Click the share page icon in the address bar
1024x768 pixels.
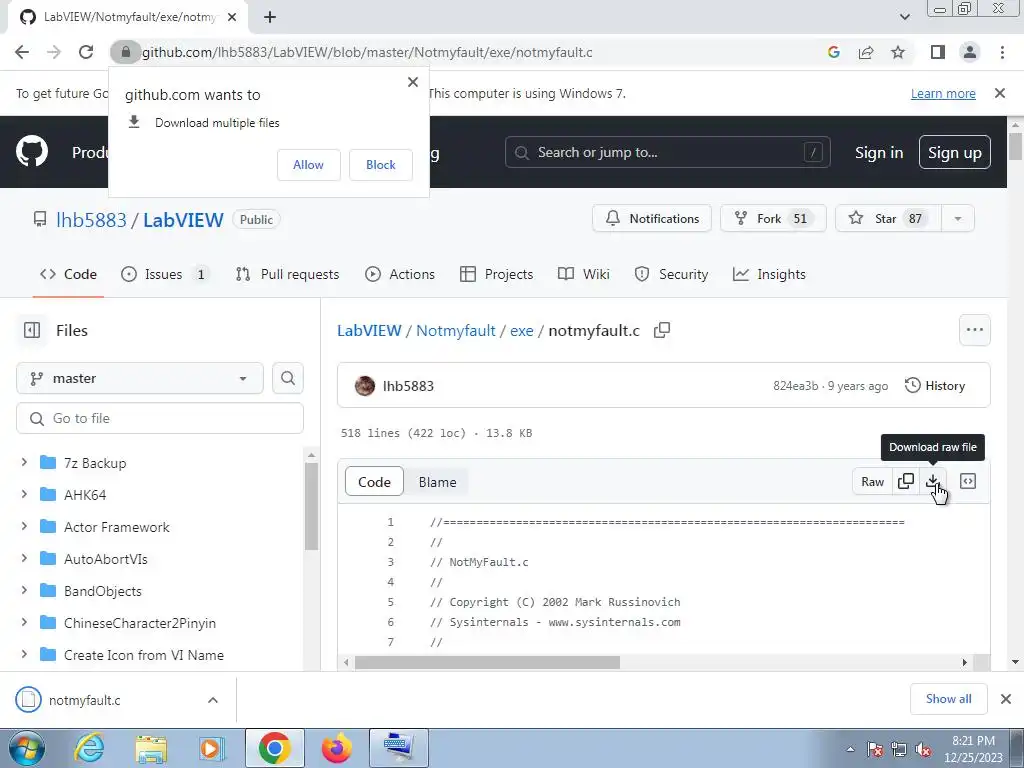click(x=866, y=52)
